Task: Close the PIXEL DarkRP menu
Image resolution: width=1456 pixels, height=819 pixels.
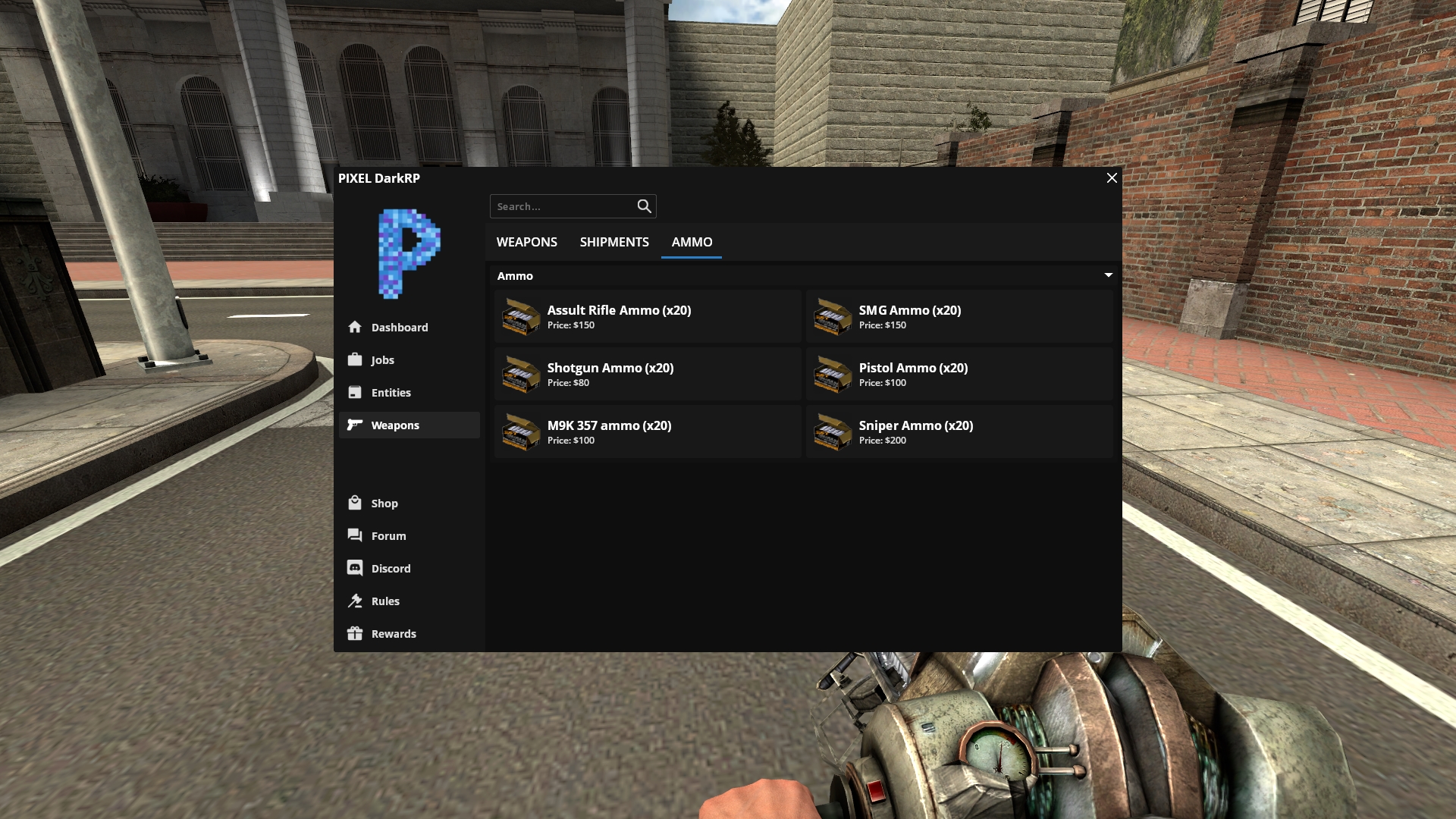Action: 1112,178
